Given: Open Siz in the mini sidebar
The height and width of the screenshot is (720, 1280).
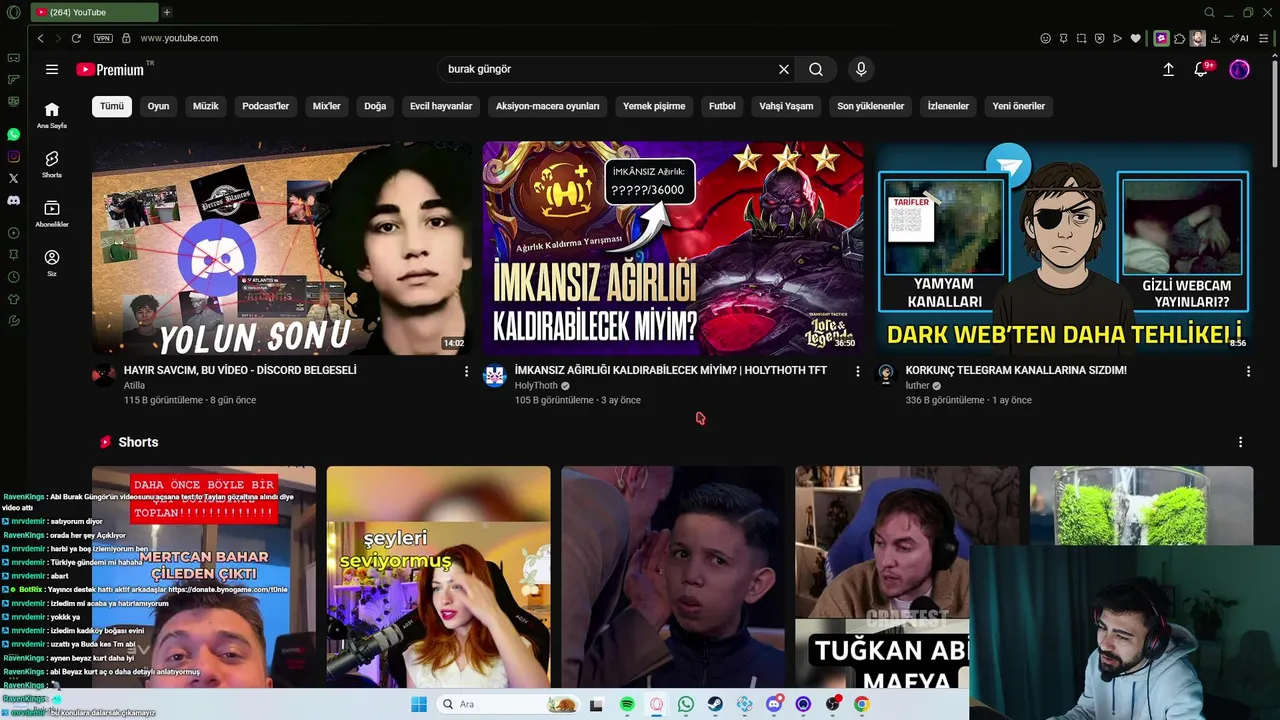Looking at the screenshot, I should point(52,263).
